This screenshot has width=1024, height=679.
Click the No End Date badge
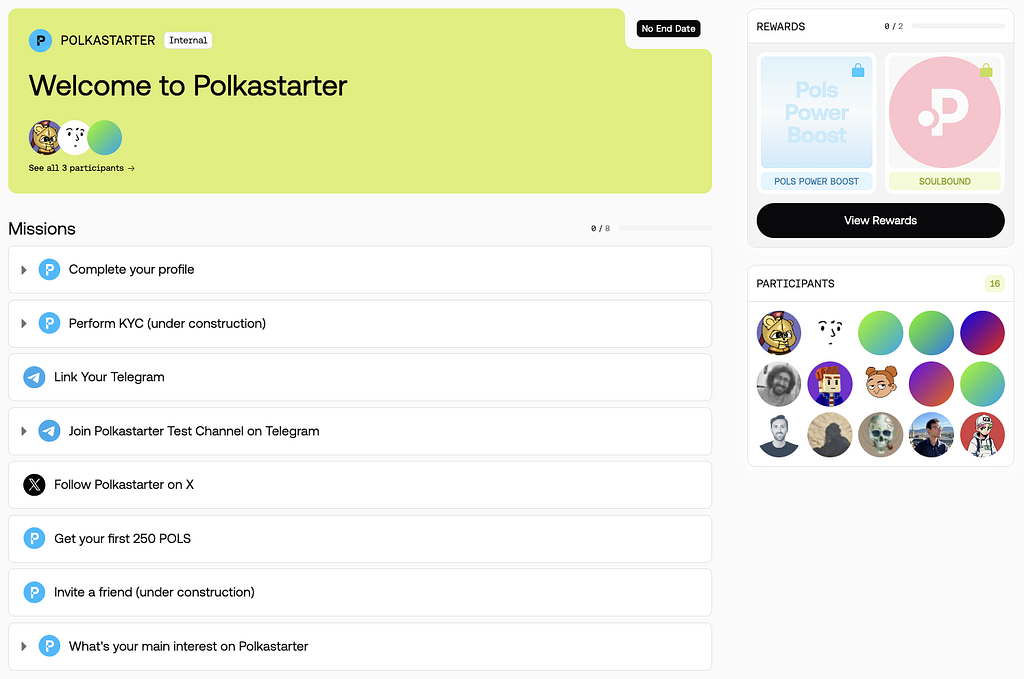pos(668,29)
